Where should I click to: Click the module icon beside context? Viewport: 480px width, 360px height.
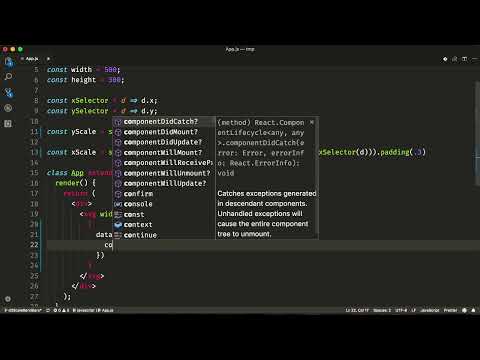[118, 225]
